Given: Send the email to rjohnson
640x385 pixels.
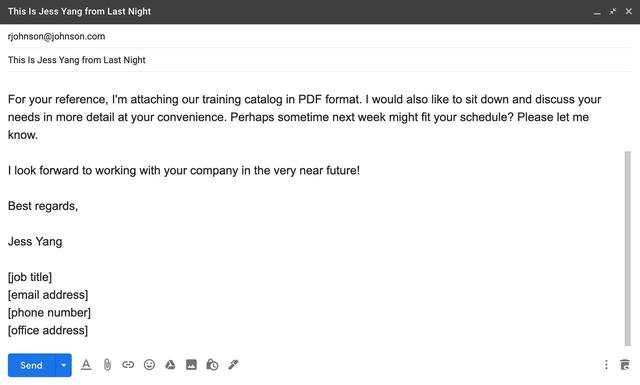Looking at the screenshot, I should (x=31, y=365).
